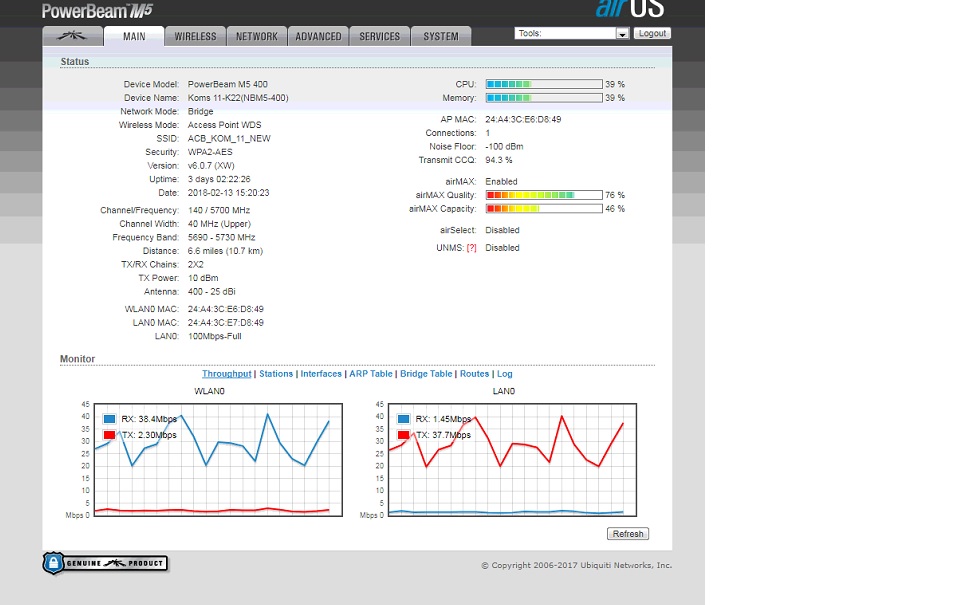Click the date value 2018-02-13 15:20:23
Image resolution: width=960 pixels, height=605 pixels.
[228, 193]
